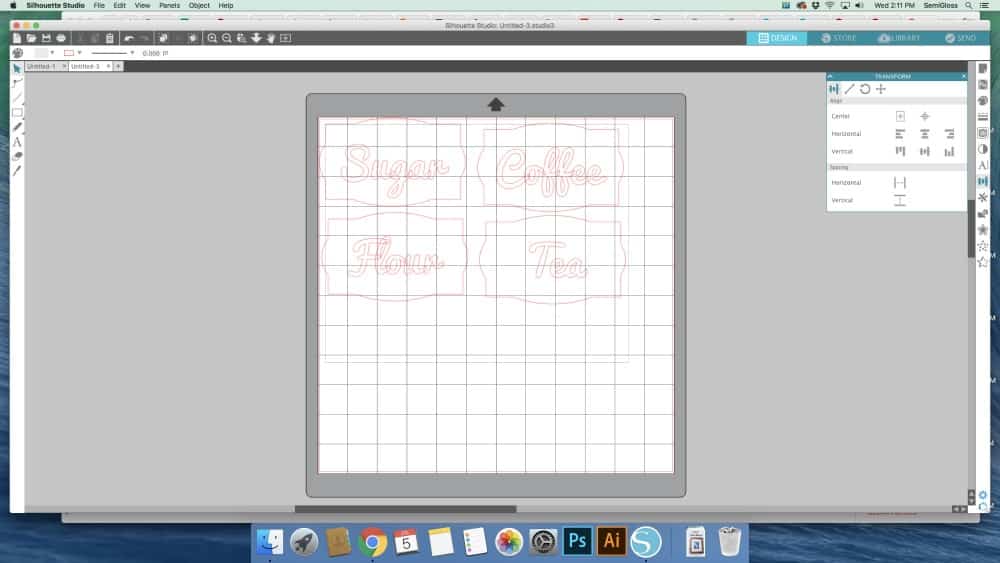Select the pan hand tool
The width and height of the screenshot is (1000, 563).
(x=271, y=38)
